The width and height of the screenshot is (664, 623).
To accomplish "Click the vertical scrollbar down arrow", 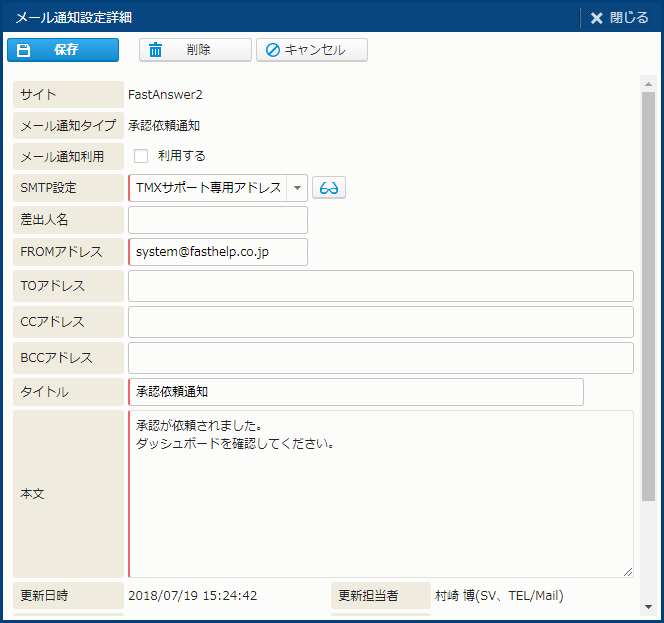I will point(648,606).
